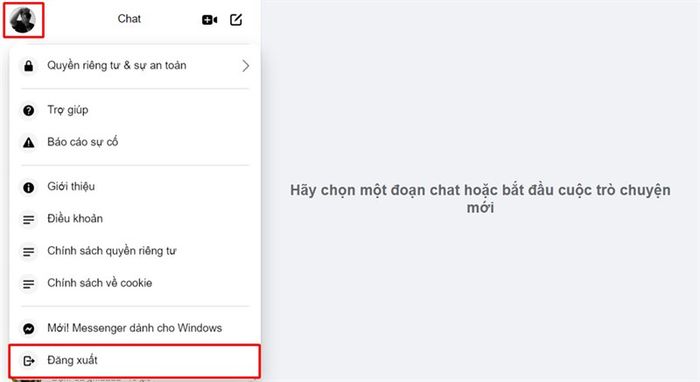700x382 pixels.
Task: Compose a new message with pencil icon
Action: coord(236,20)
